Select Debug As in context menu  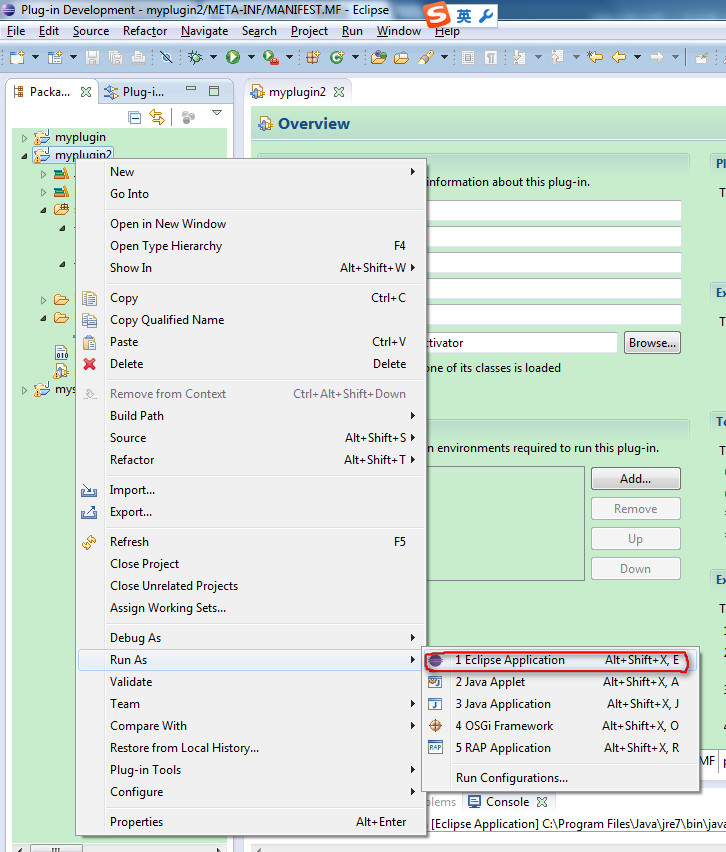tap(249, 638)
